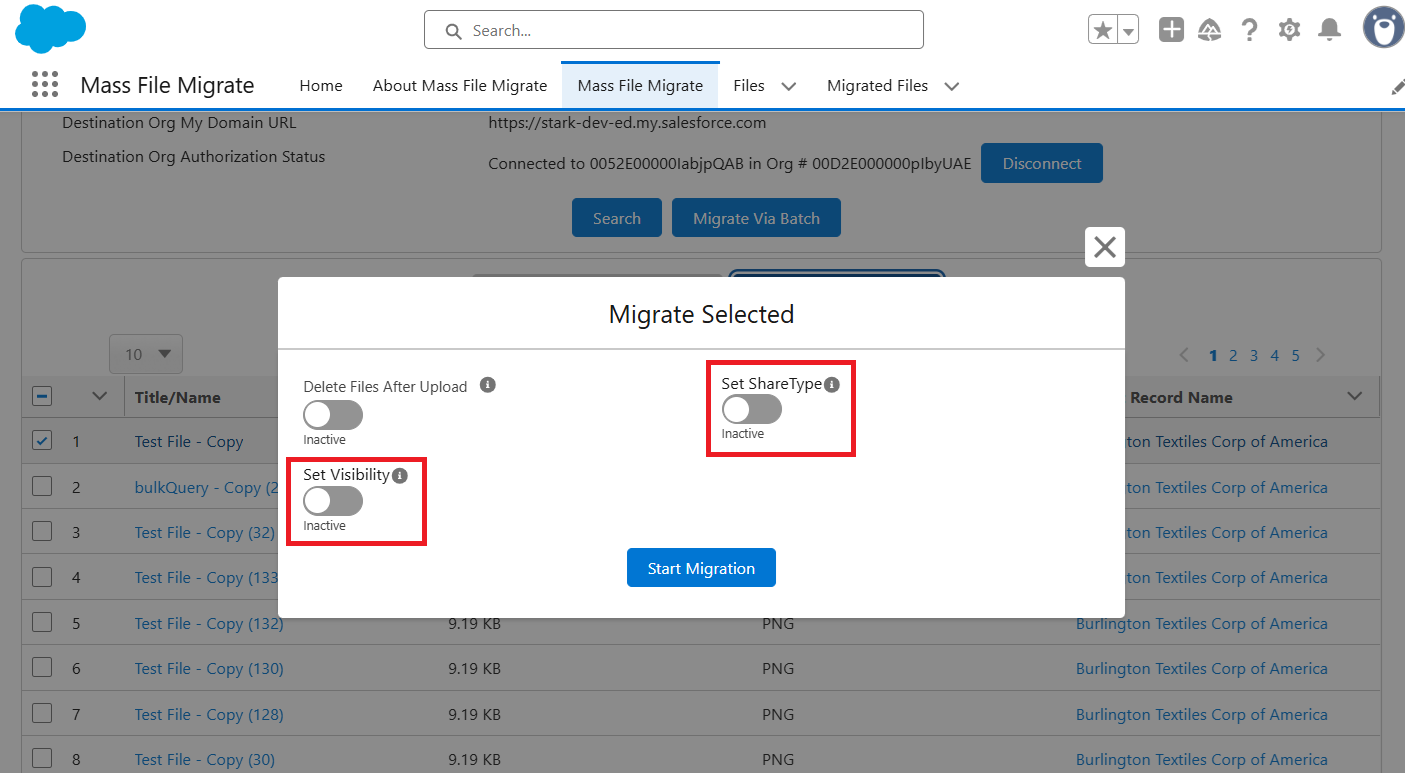Open the Migrated Files tab
The width and height of the screenshot is (1405, 773).
(x=877, y=86)
